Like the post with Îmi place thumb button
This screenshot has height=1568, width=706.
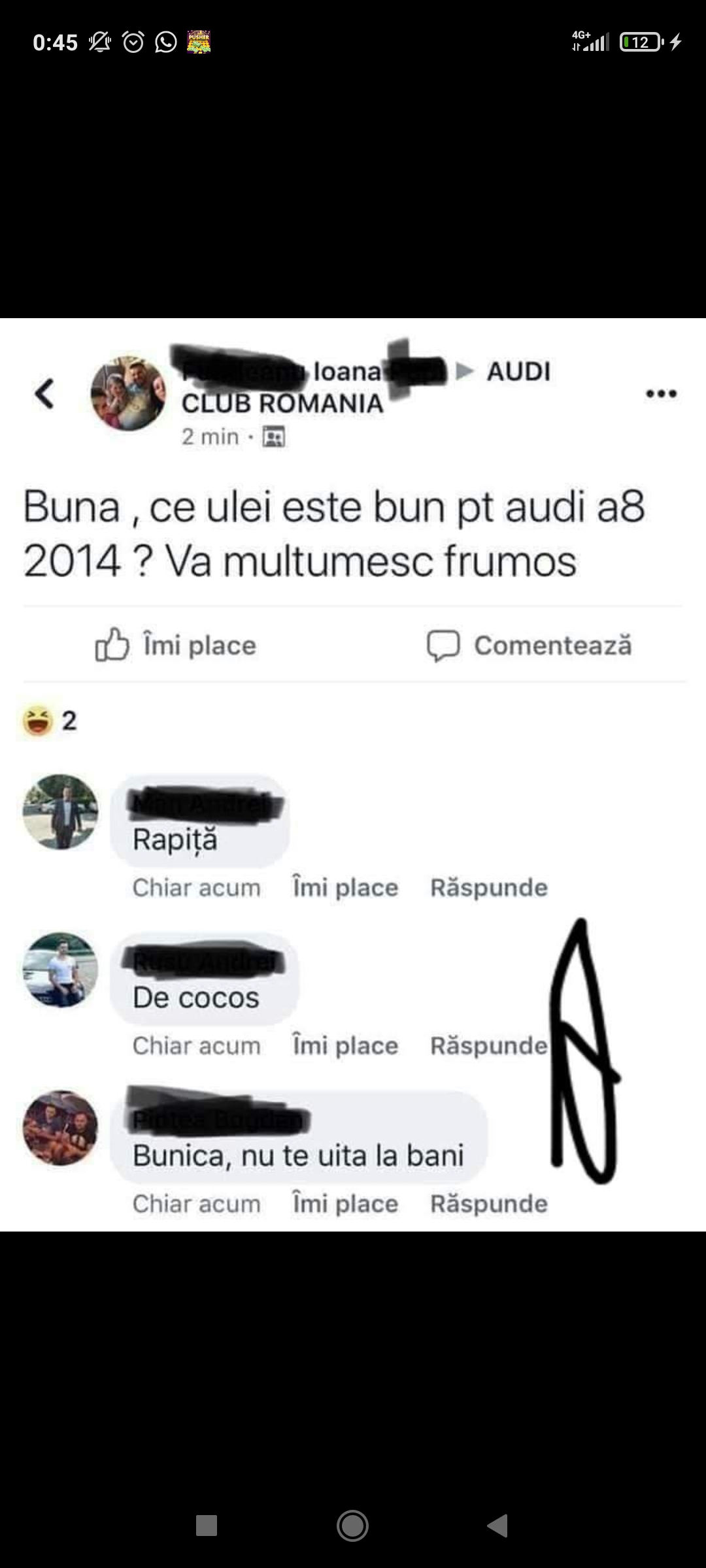pos(176,645)
